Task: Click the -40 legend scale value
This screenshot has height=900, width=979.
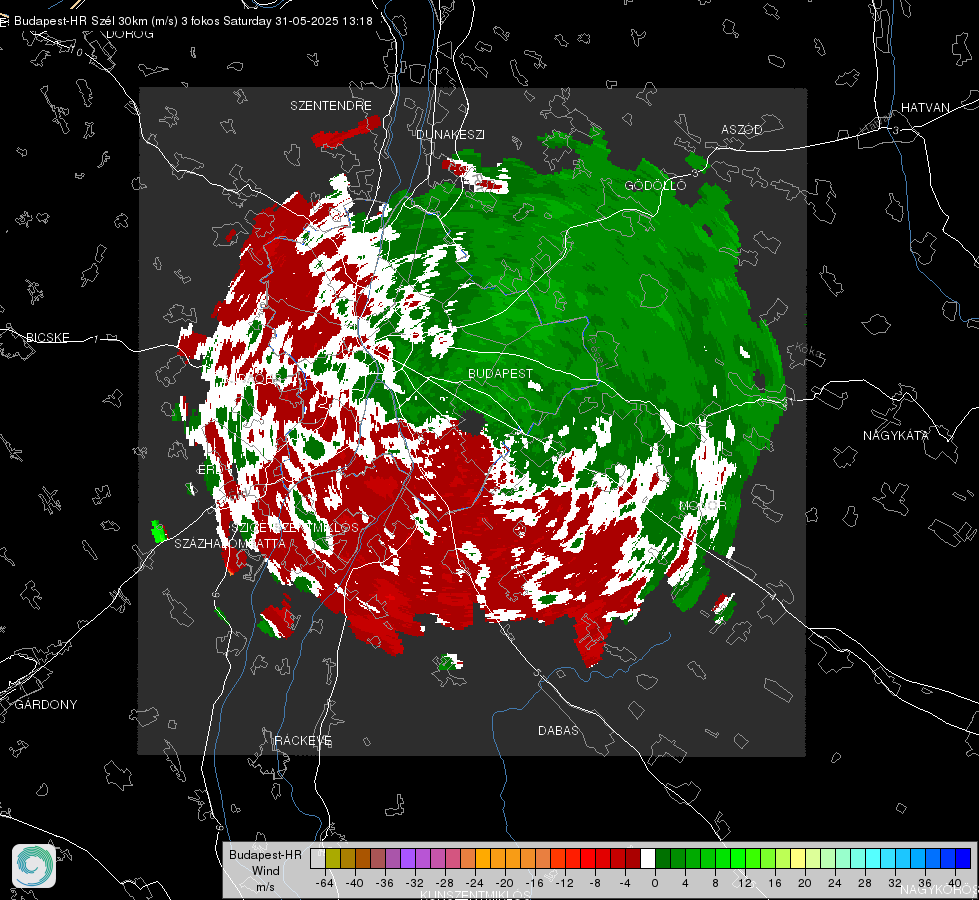Action: tap(355, 883)
